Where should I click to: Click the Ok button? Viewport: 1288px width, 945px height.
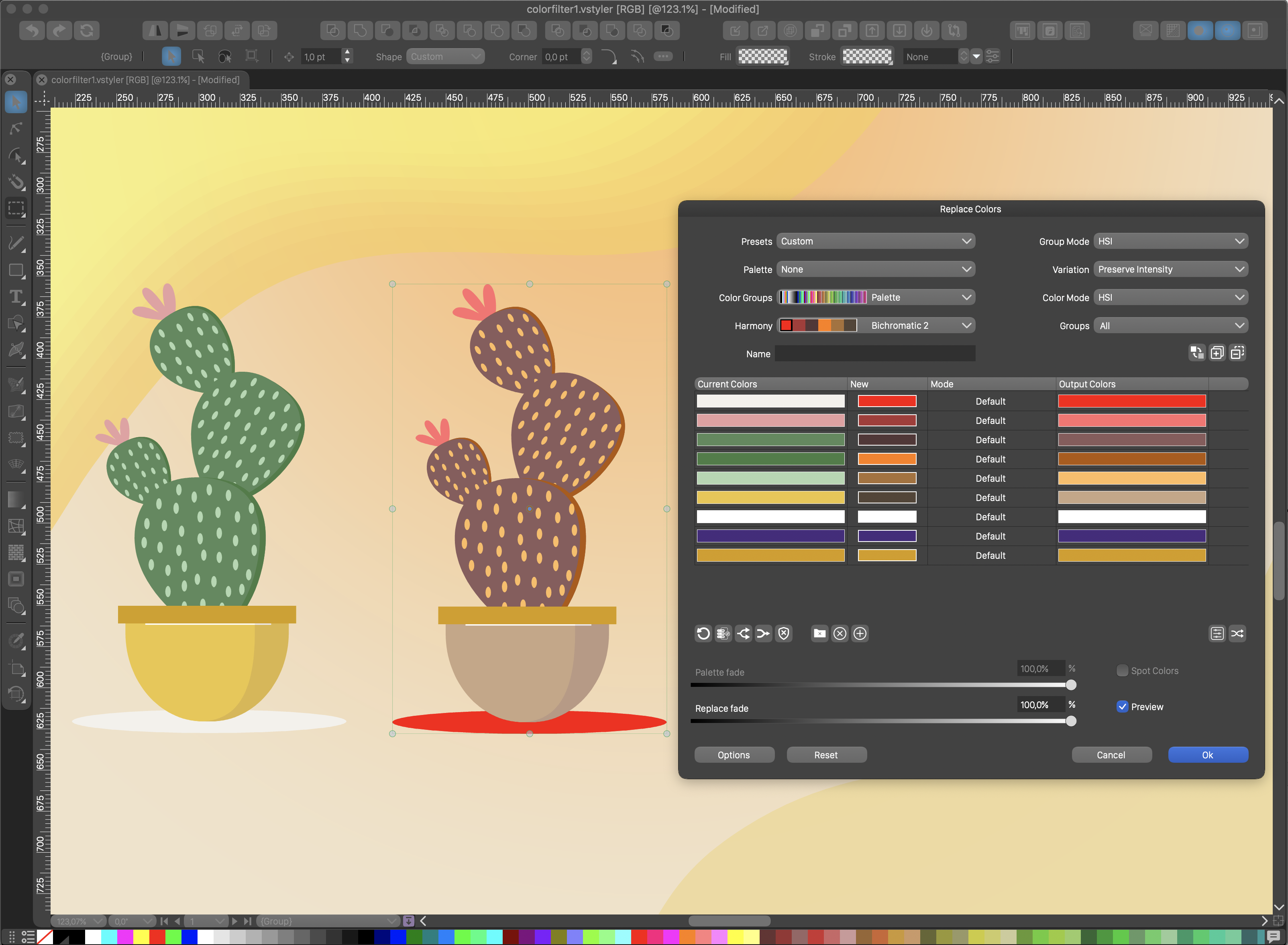[1207, 754]
